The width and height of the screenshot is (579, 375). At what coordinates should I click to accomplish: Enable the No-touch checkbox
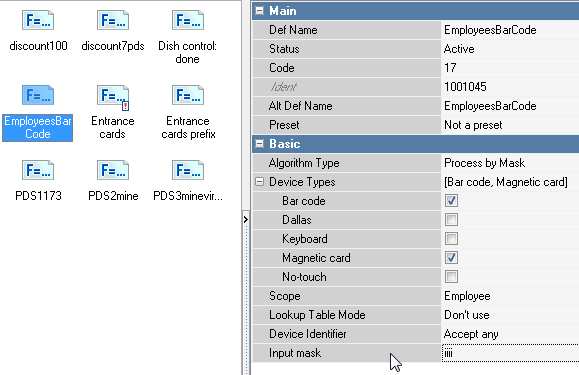[451, 276]
